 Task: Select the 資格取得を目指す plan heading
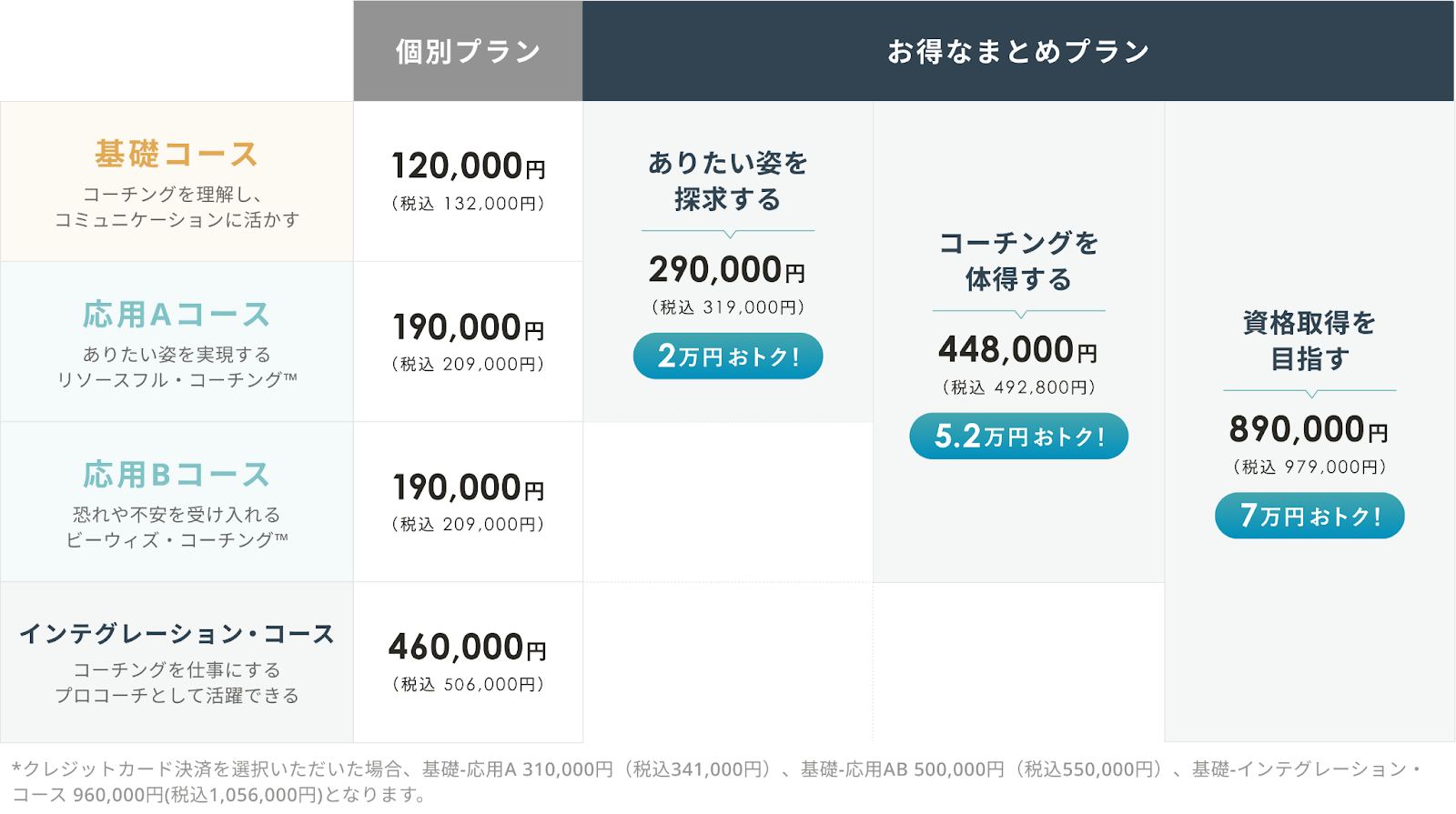click(1309, 340)
